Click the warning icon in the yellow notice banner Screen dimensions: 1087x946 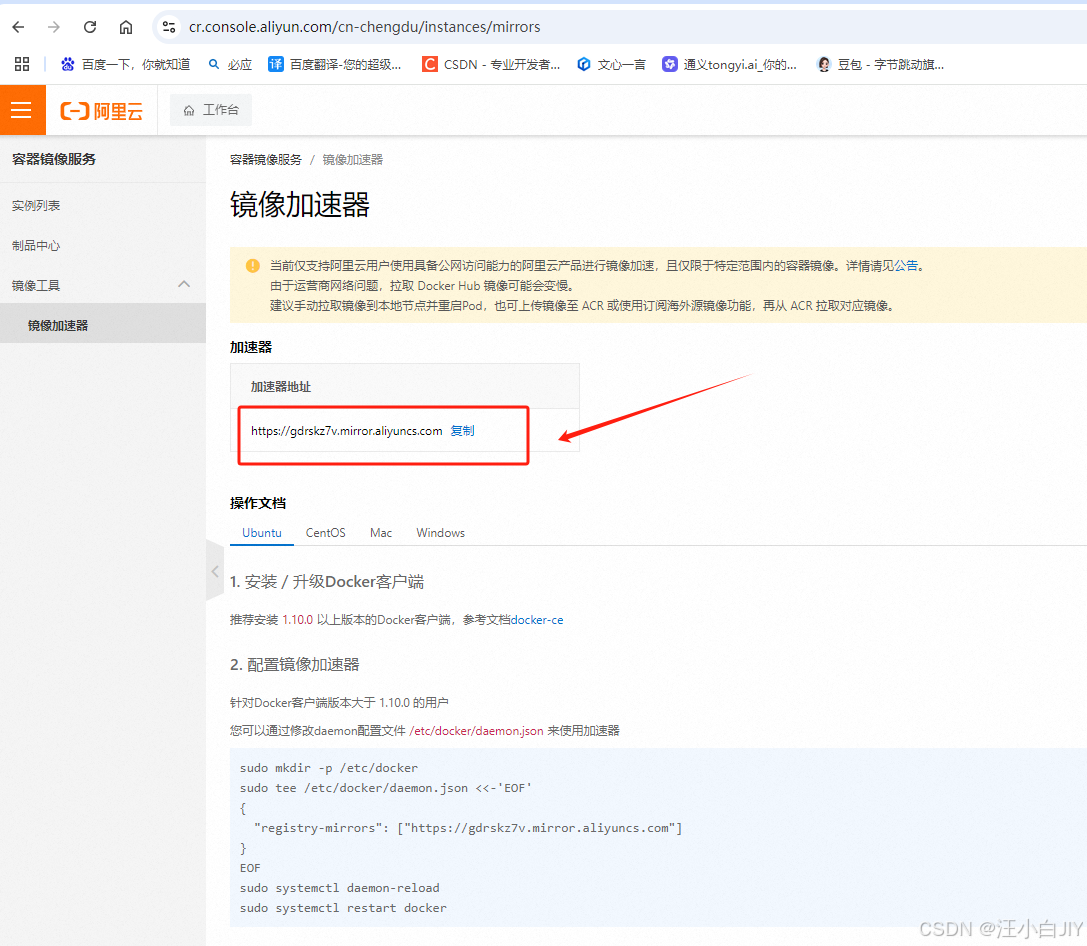[252, 265]
